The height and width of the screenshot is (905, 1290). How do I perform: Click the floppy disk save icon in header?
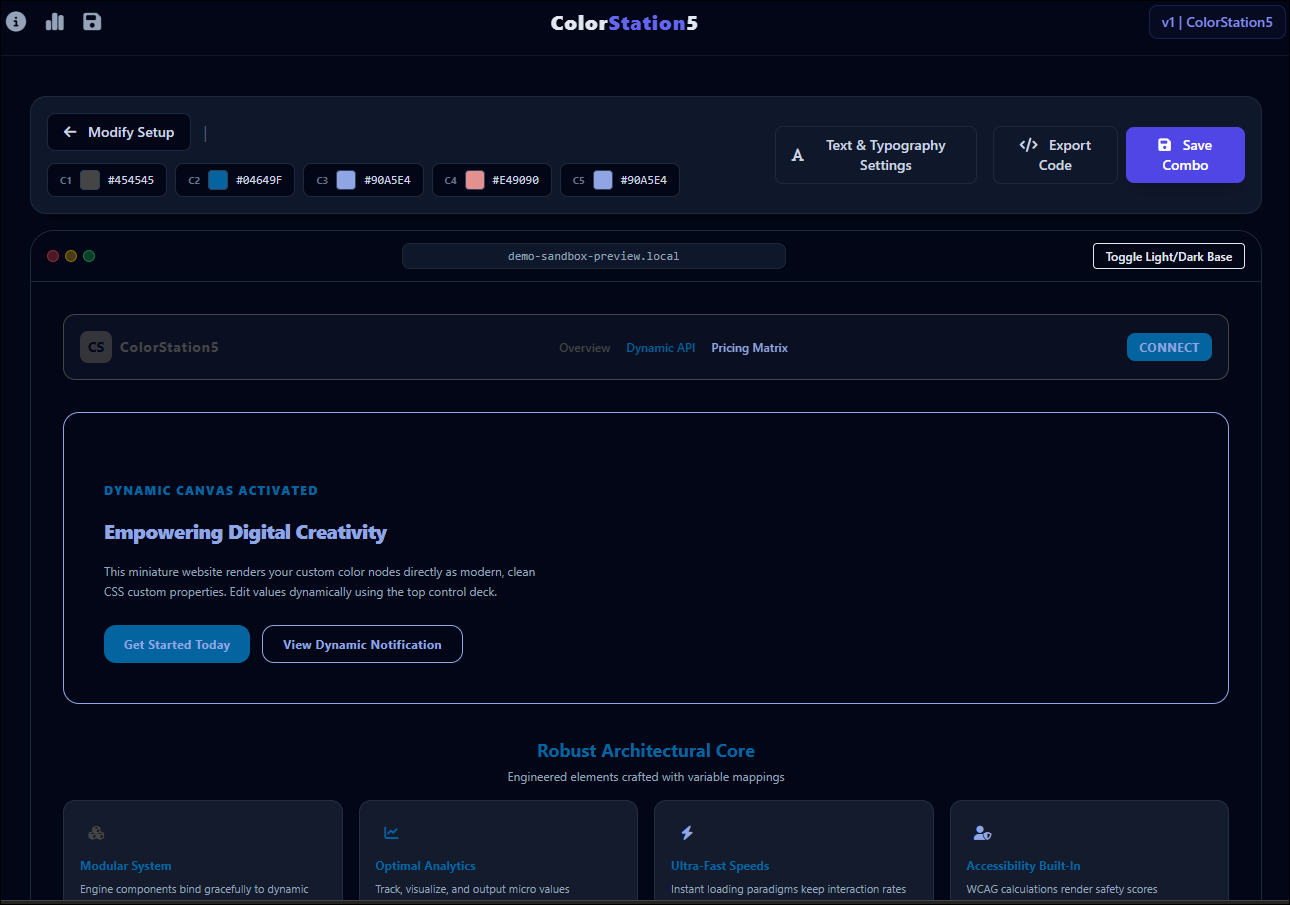pyautogui.click(x=92, y=21)
